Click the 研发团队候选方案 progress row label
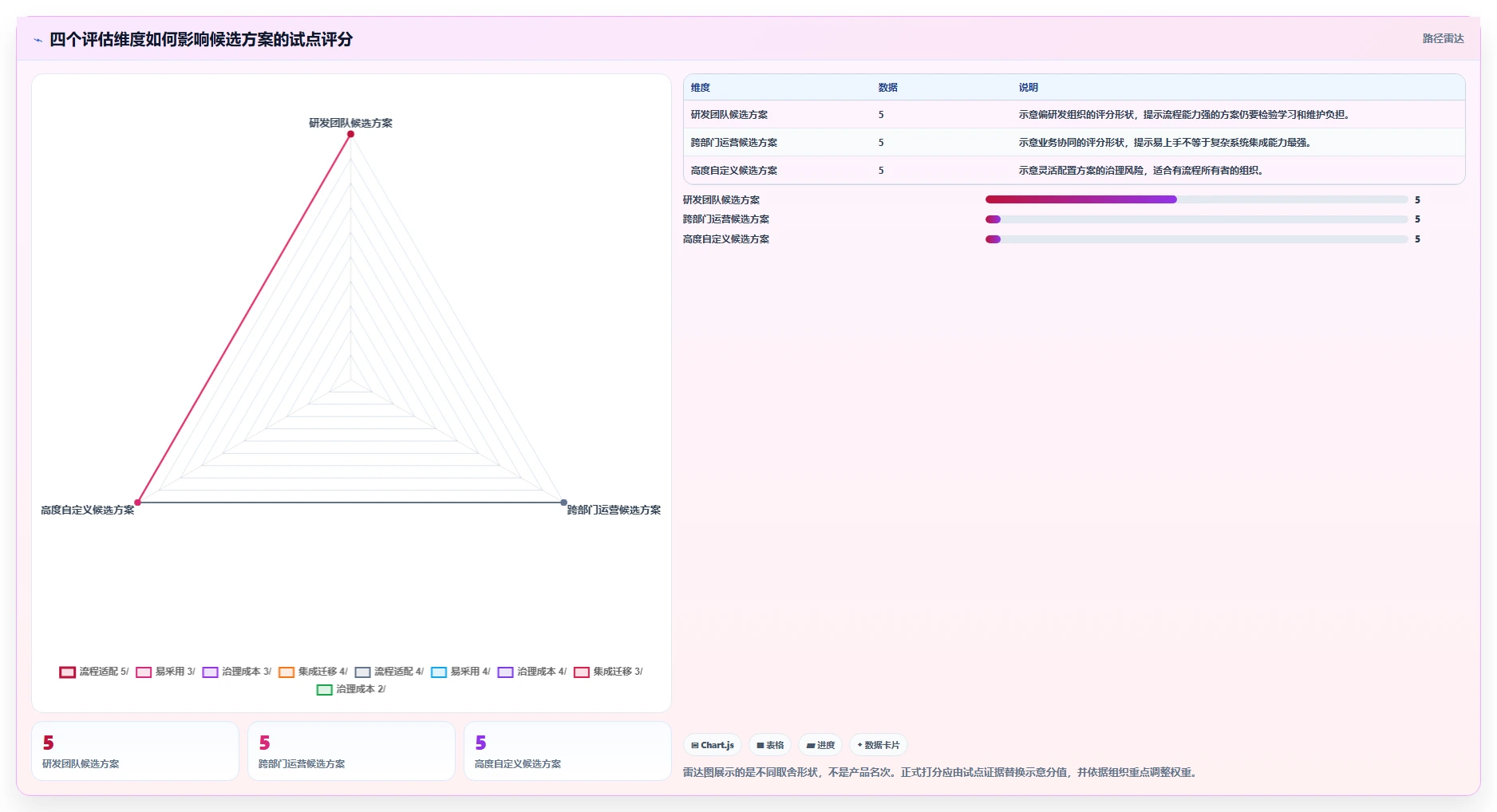Image resolution: width=1497 pixels, height=812 pixels. pos(721,200)
